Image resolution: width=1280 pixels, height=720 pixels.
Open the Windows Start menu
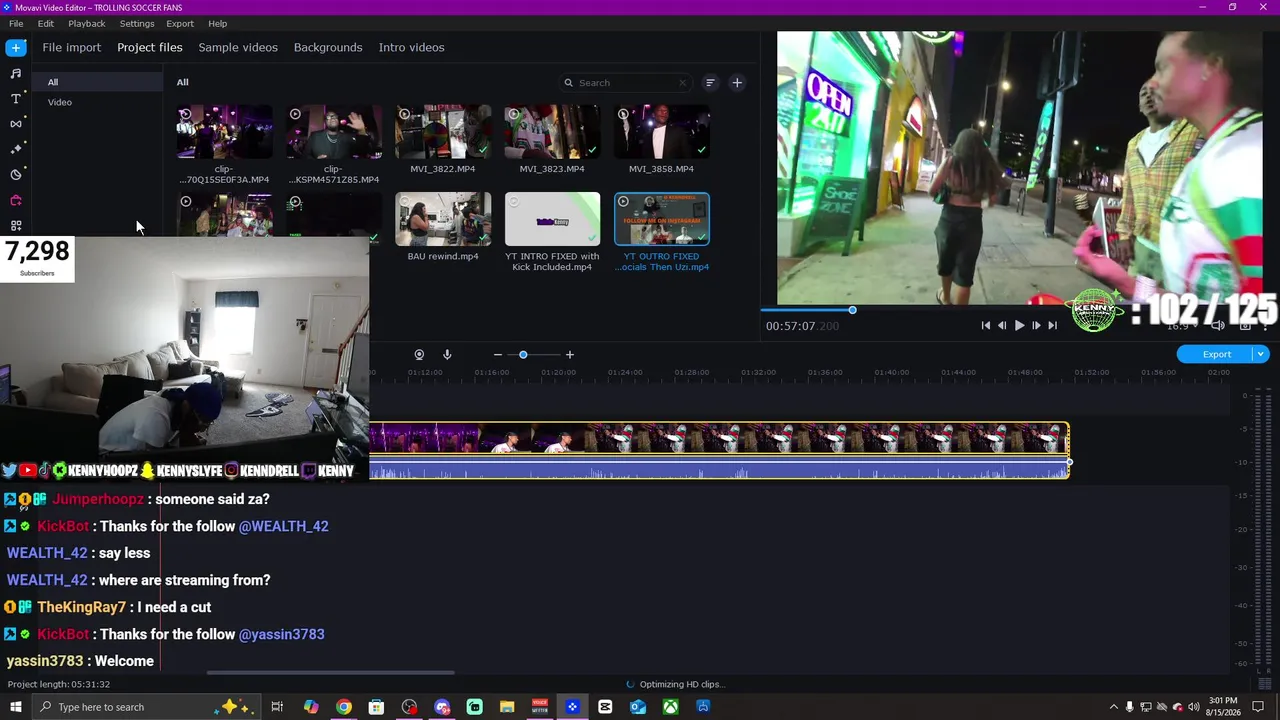coord(16,707)
